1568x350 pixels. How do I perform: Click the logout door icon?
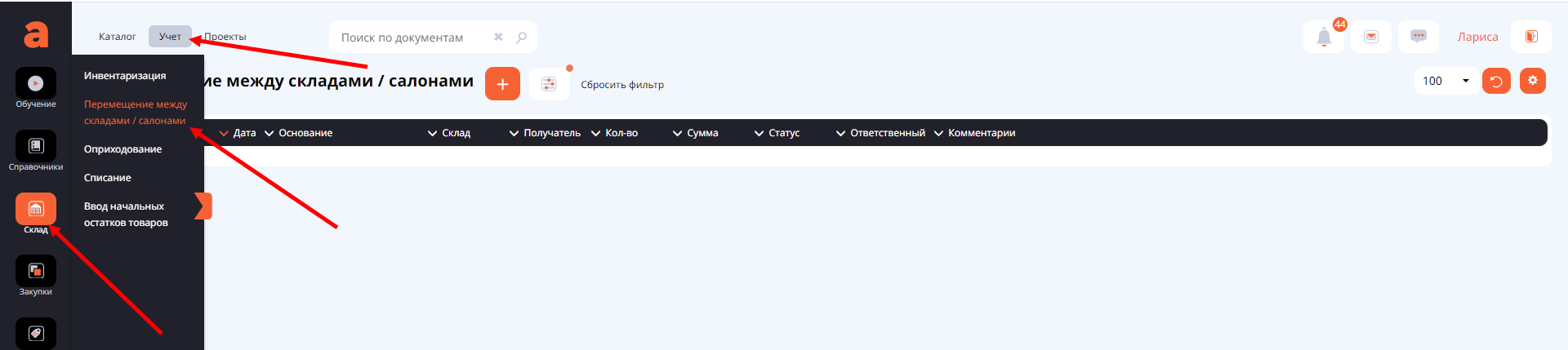click(1530, 37)
